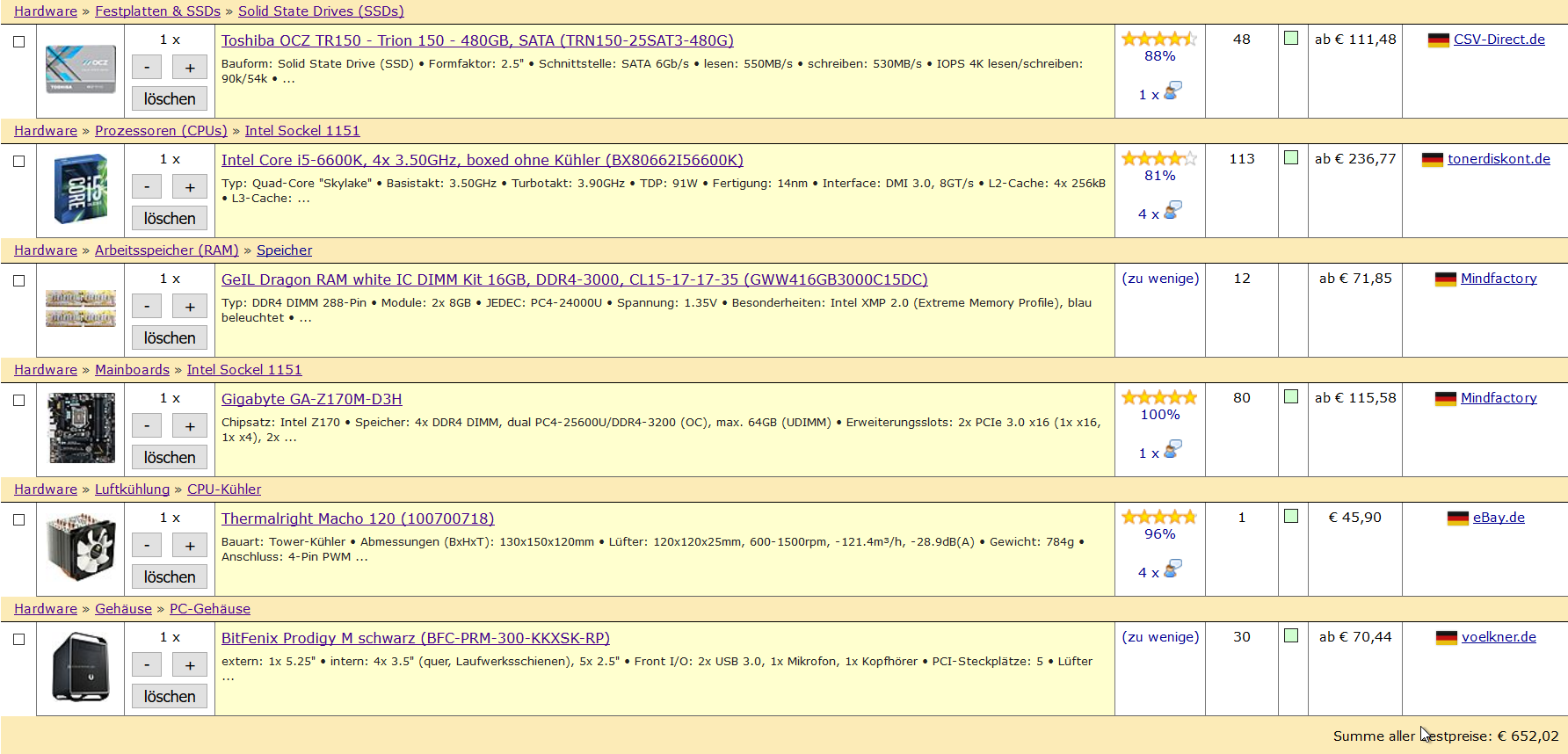Click star rating of Toshiba OCZ TR150
The image size is (1568, 754).
pos(1159,39)
